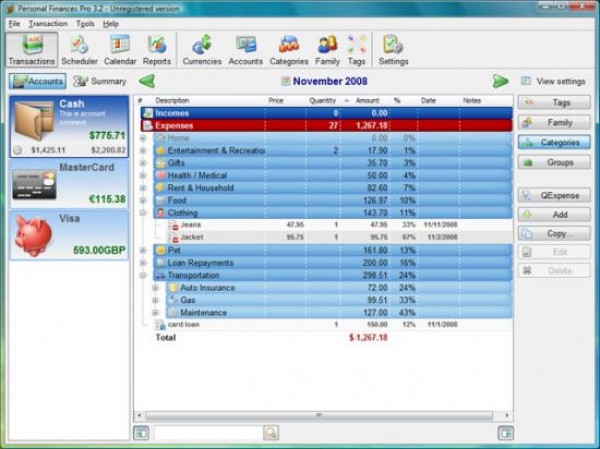Sort by the Date column header
Viewport: 600px width, 449px height.
tap(428, 101)
